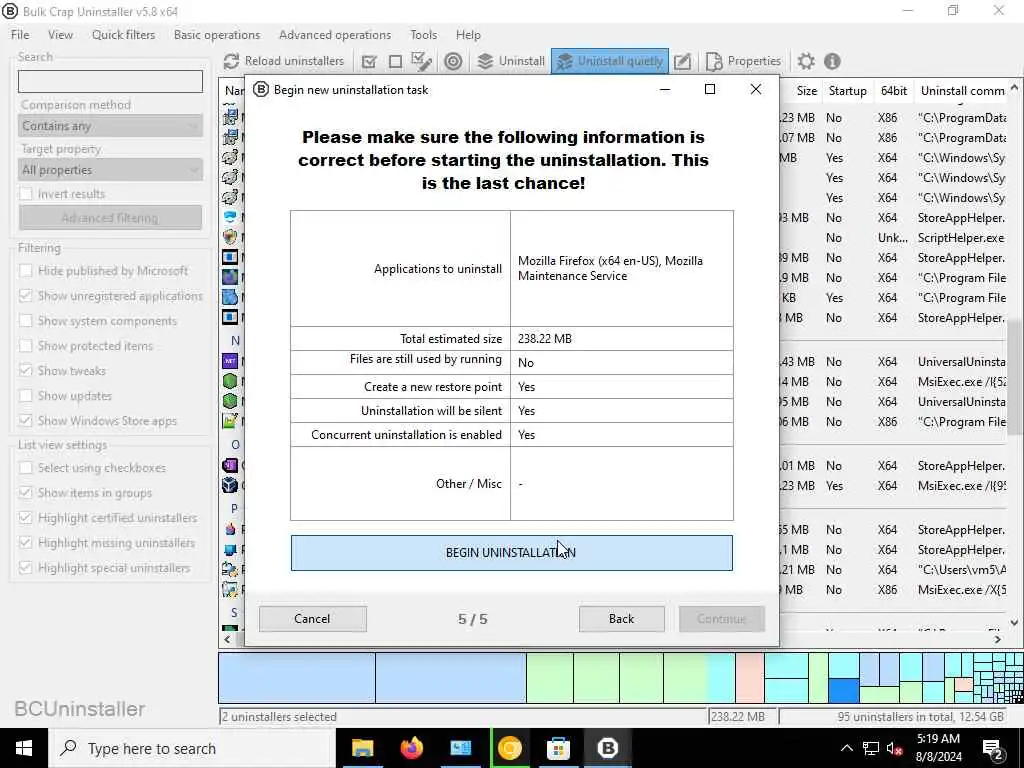The height and width of the screenshot is (768, 1024).
Task: Toggle Highlight missing uninstallers checkbox
Action: pyautogui.click(x=25, y=543)
